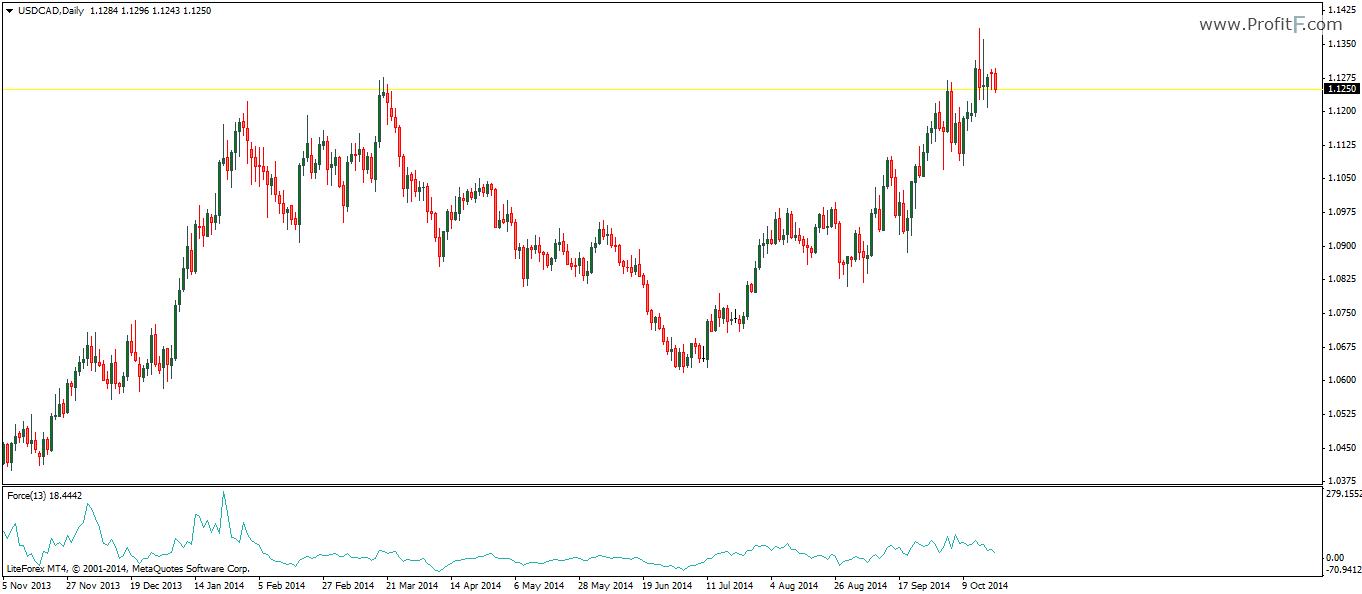1362x594 pixels.
Task: Click the 11 Jul 2014 date label
Action: click(730, 586)
